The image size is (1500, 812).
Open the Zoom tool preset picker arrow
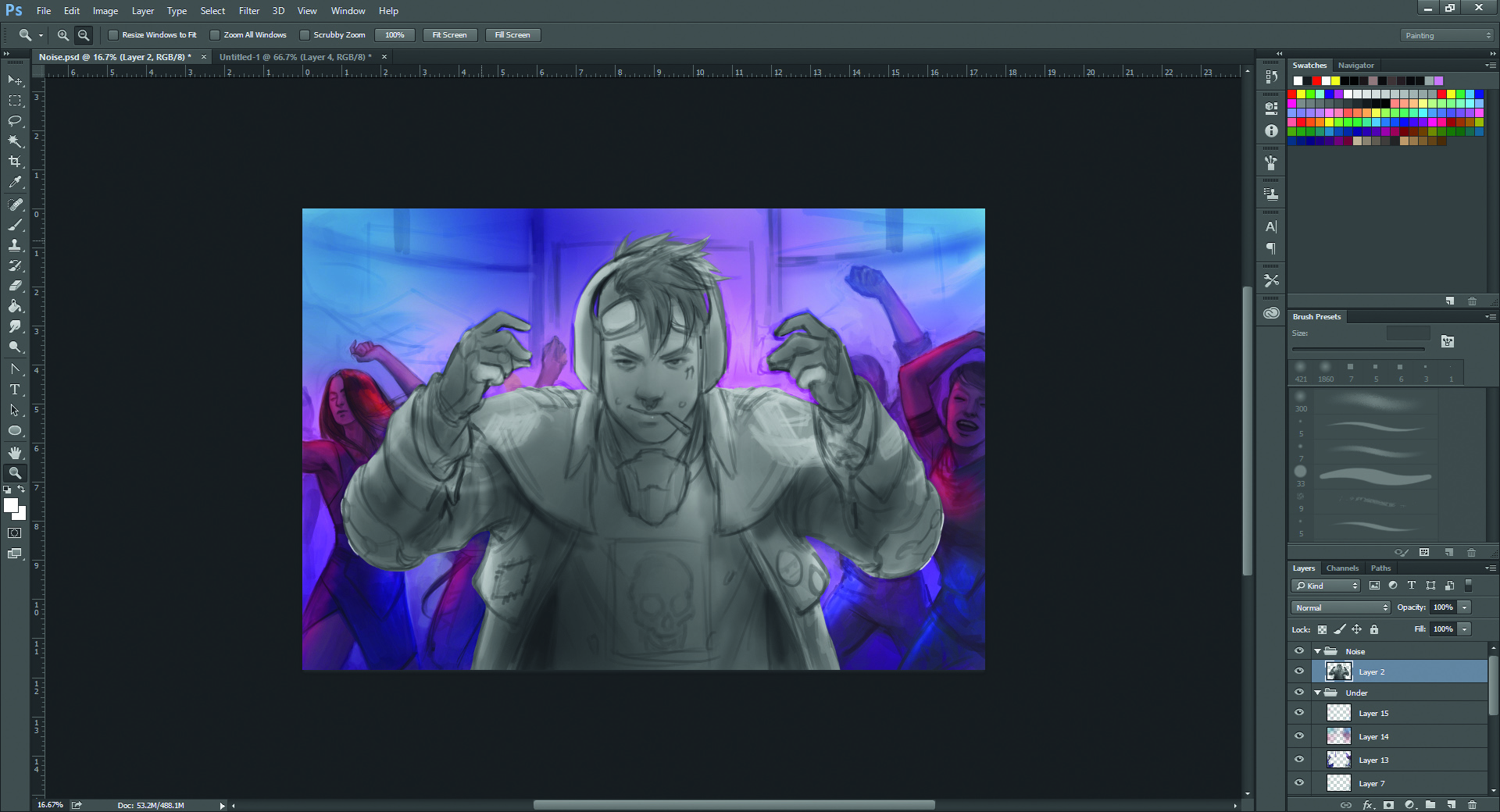click(x=41, y=35)
